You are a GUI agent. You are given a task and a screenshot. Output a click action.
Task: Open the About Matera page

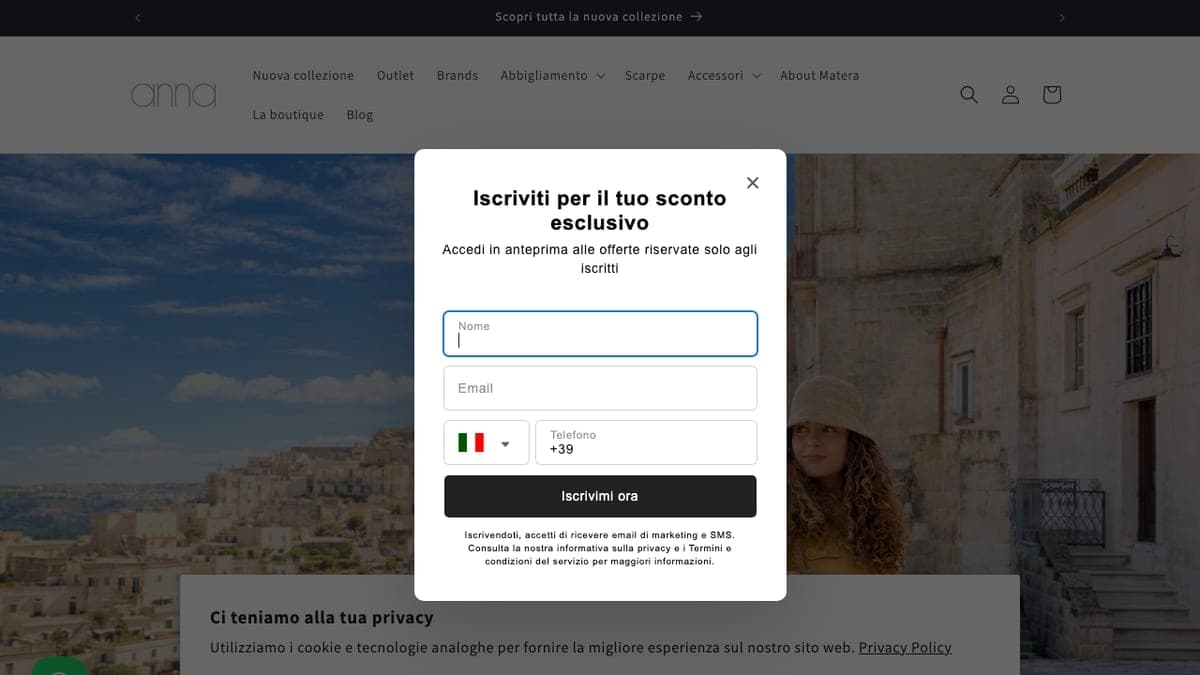click(x=819, y=75)
